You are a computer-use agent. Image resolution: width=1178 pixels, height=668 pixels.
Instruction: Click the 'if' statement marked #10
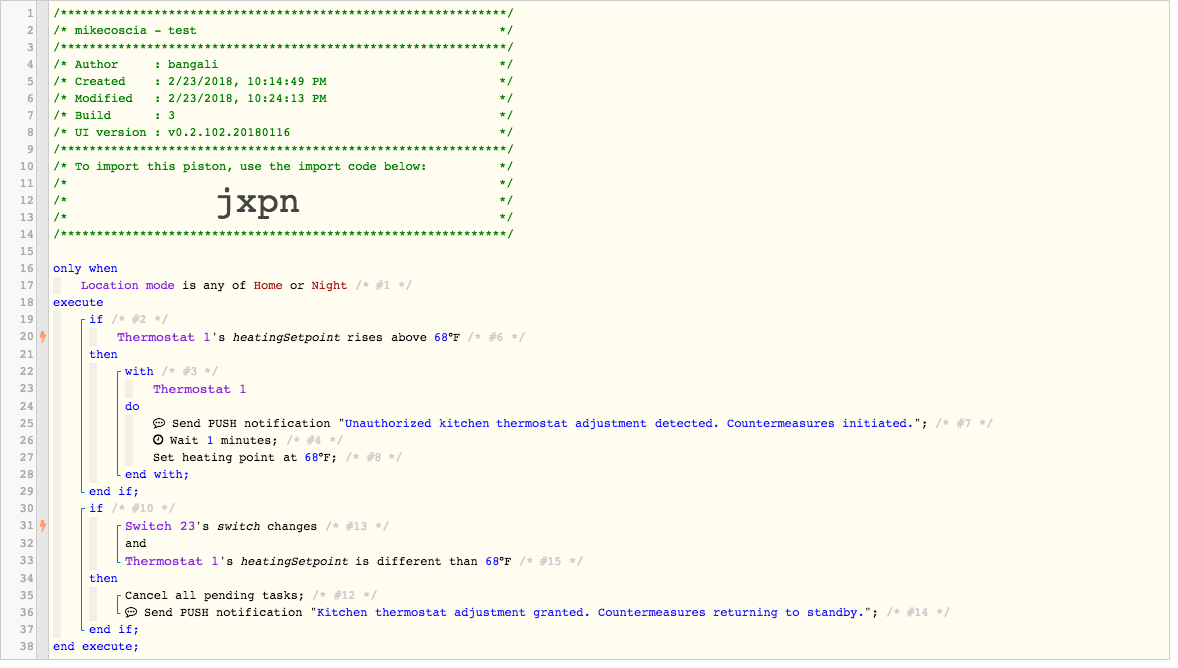96,509
